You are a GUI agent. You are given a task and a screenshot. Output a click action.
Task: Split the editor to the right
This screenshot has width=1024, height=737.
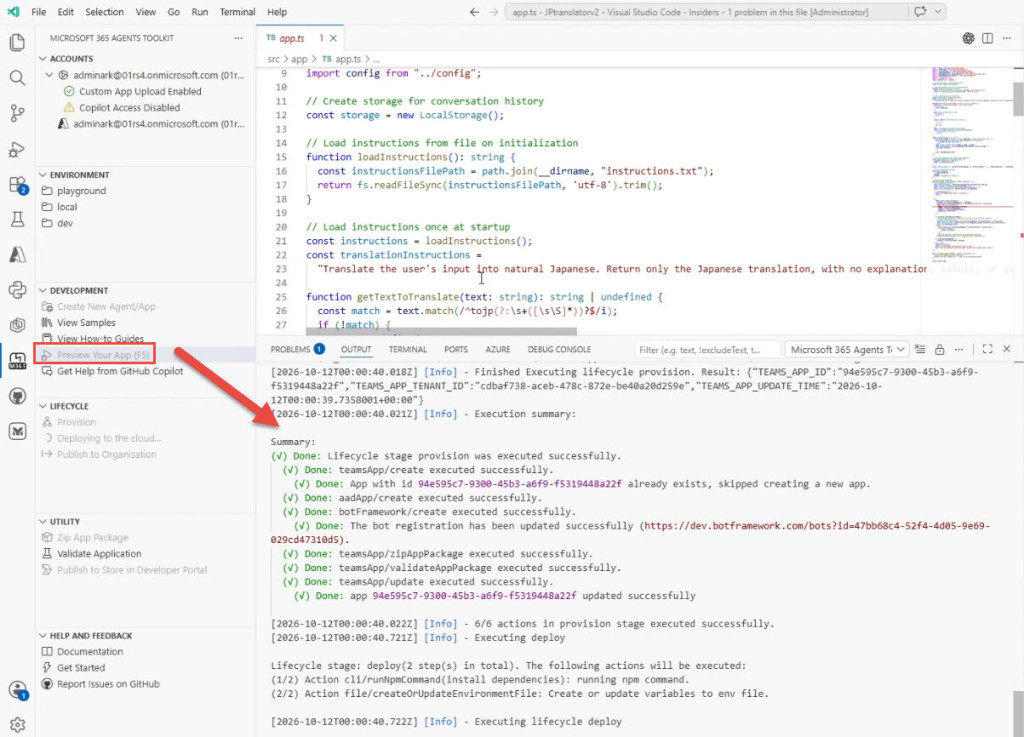987,39
